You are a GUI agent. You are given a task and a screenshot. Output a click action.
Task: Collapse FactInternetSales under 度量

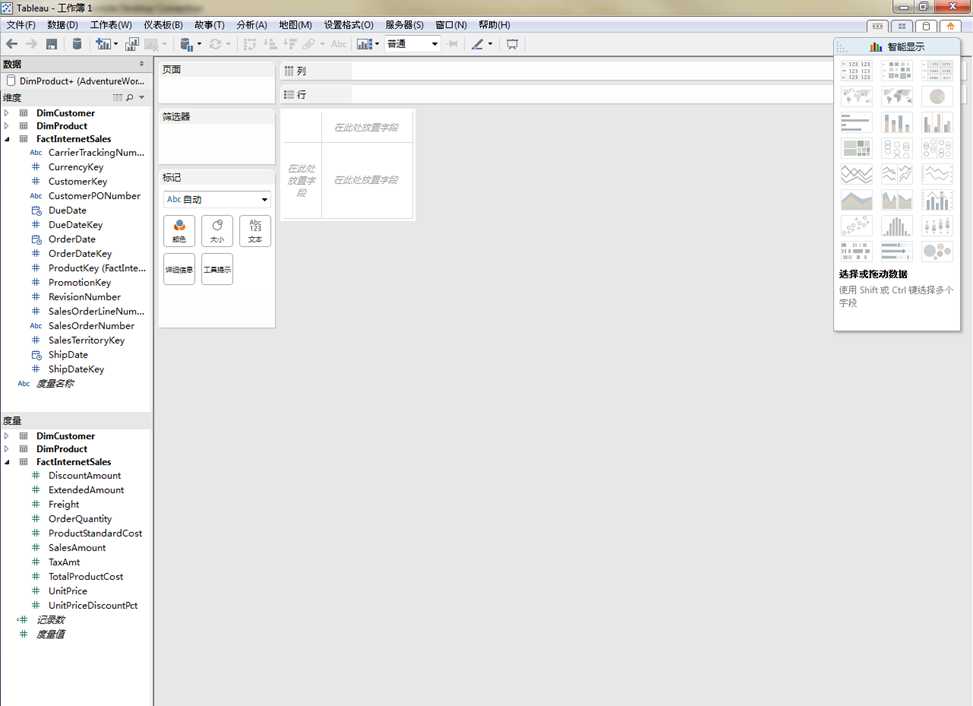click(7, 462)
